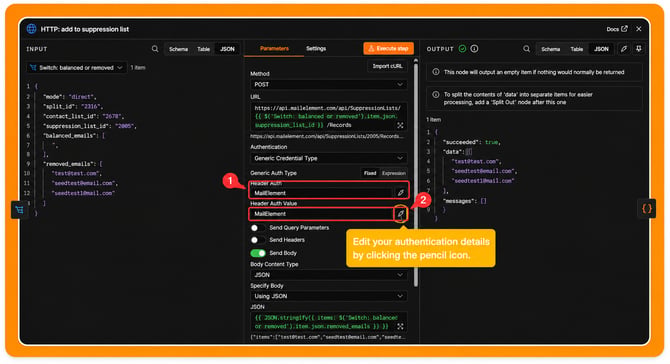
Task: Expand the JSON body expression editor
Action: [x=400, y=326]
